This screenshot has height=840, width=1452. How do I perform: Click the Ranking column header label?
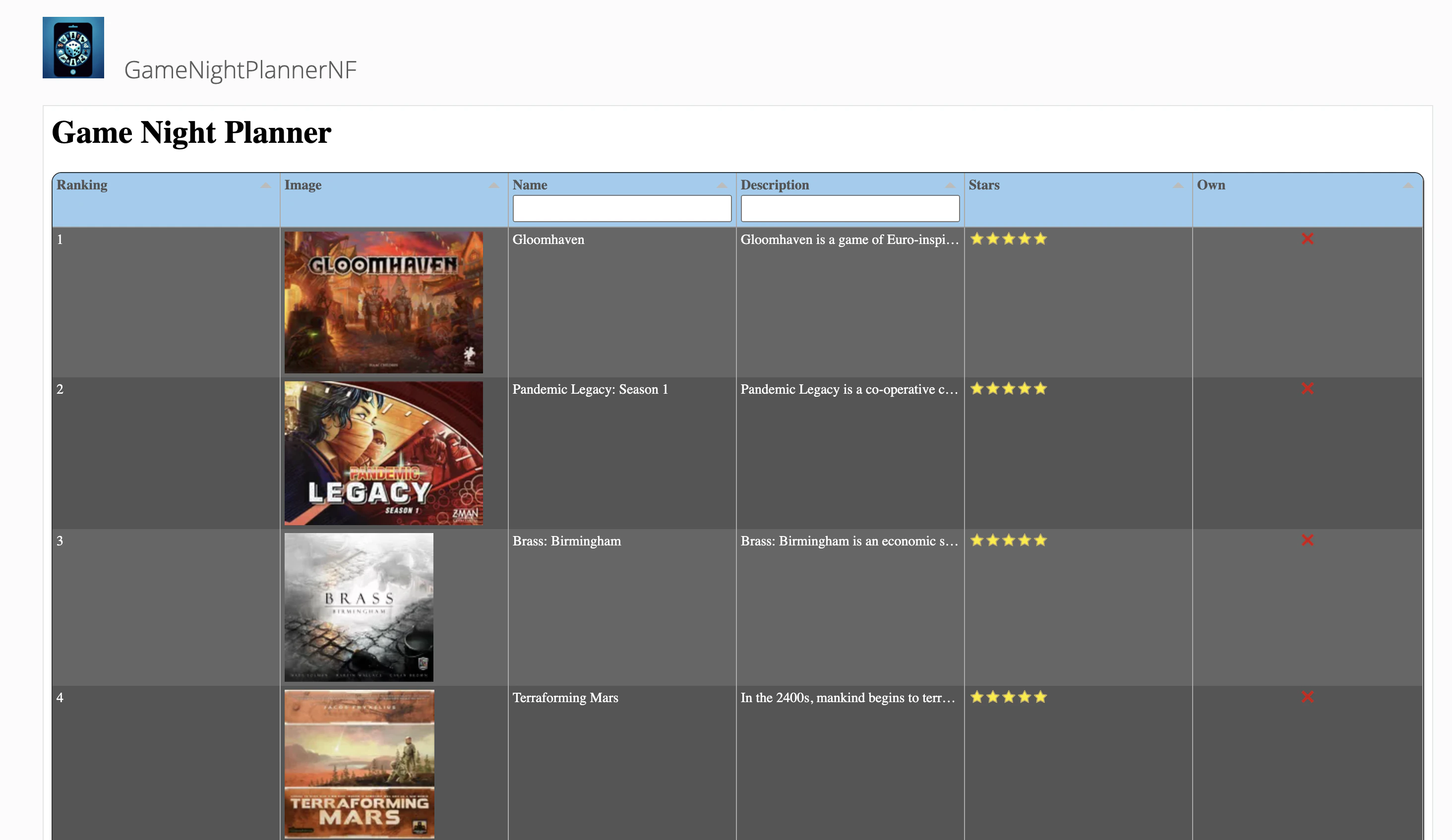82,185
